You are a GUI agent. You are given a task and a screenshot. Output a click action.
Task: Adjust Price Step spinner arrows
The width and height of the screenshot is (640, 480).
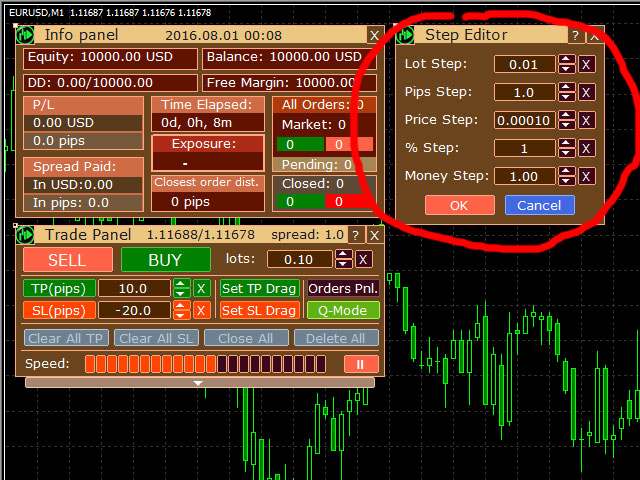pos(566,120)
